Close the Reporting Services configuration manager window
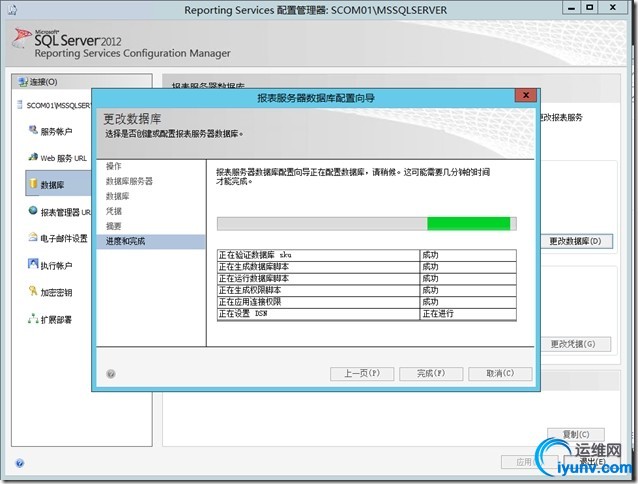The height and width of the screenshot is (484, 638). click(x=613, y=8)
